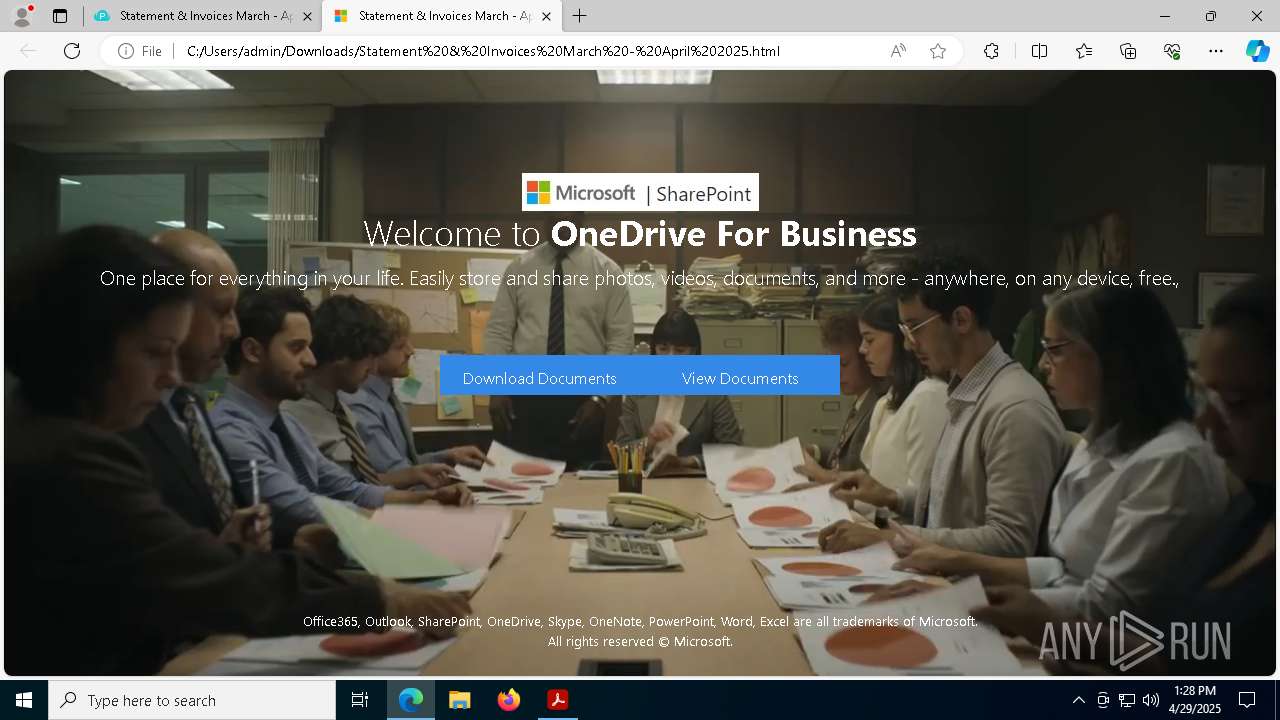Open Collections panel

1128,51
